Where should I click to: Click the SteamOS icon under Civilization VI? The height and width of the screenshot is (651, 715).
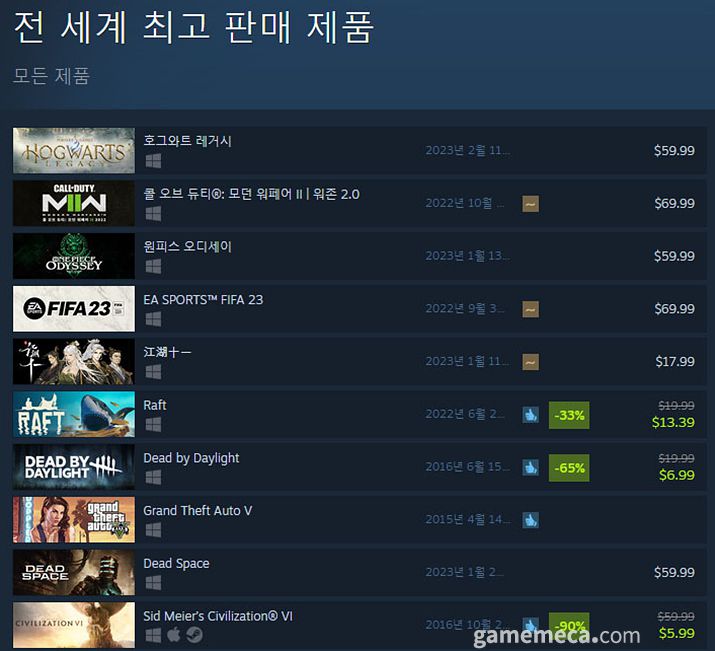(195, 635)
